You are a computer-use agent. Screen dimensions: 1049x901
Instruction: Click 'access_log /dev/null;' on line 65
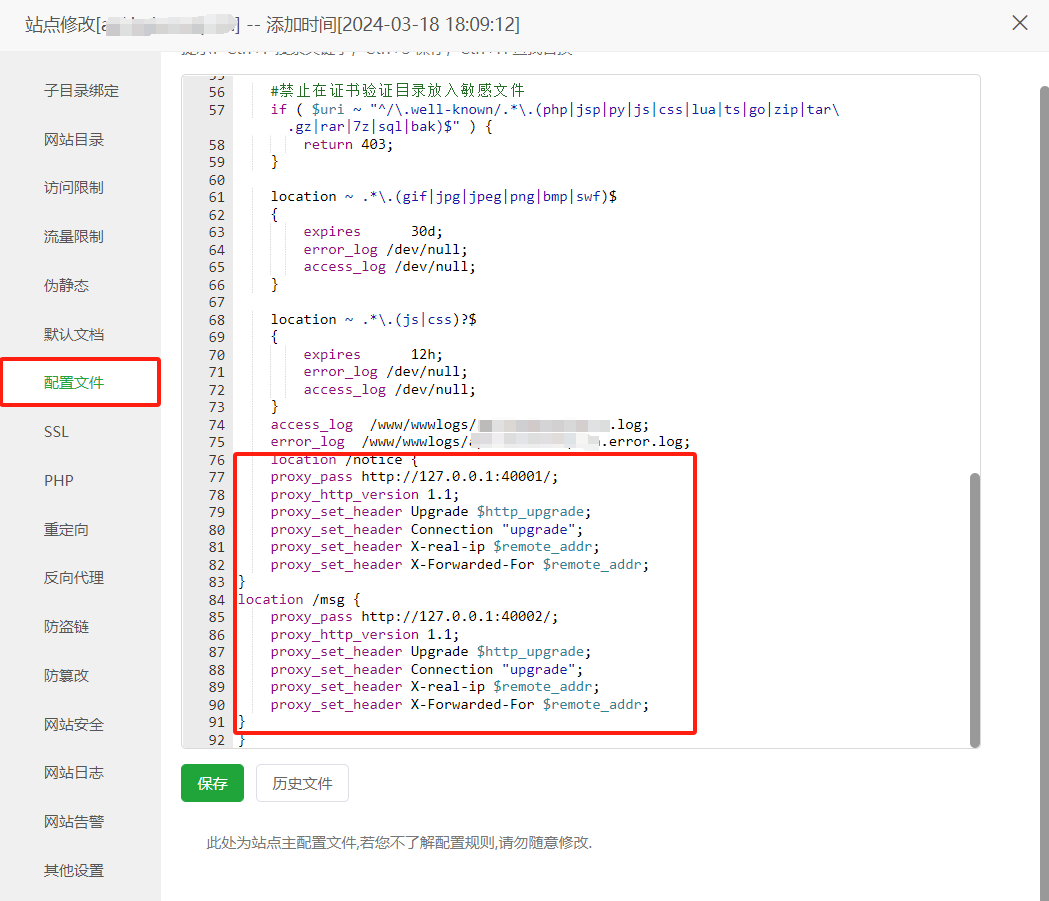tap(389, 267)
